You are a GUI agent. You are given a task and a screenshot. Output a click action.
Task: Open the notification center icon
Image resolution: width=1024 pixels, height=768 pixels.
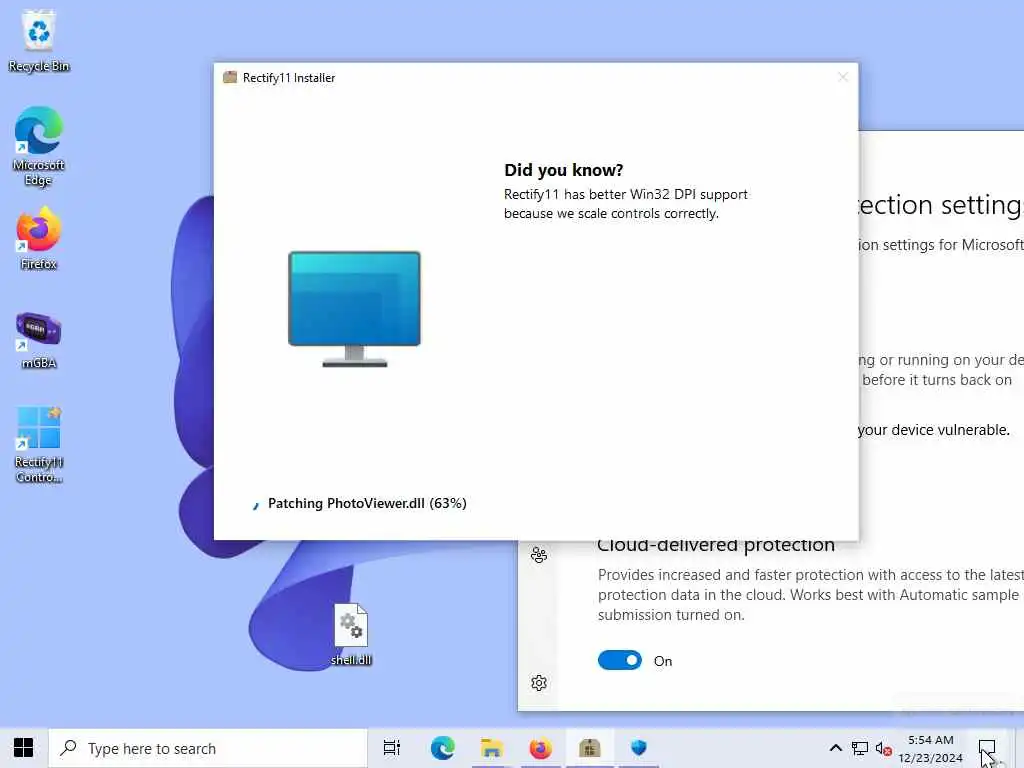click(x=987, y=748)
